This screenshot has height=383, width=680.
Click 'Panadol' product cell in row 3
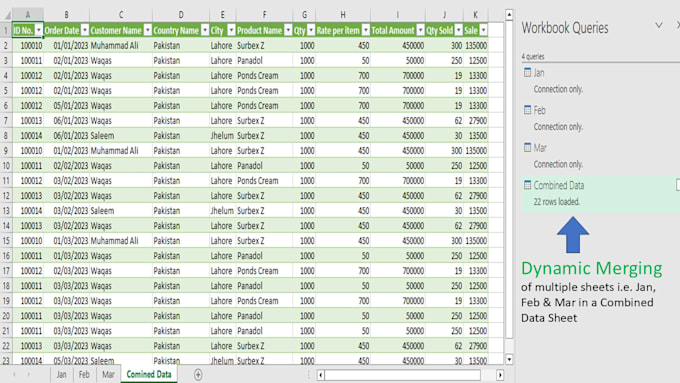[x=264, y=60]
